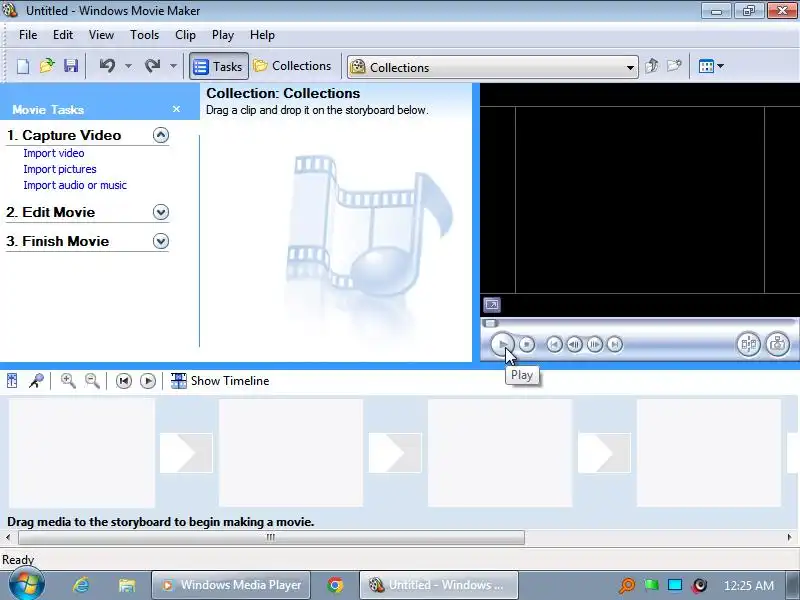Expand the Finish Movie section
Viewport: 800px width, 600px height.
click(x=161, y=241)
